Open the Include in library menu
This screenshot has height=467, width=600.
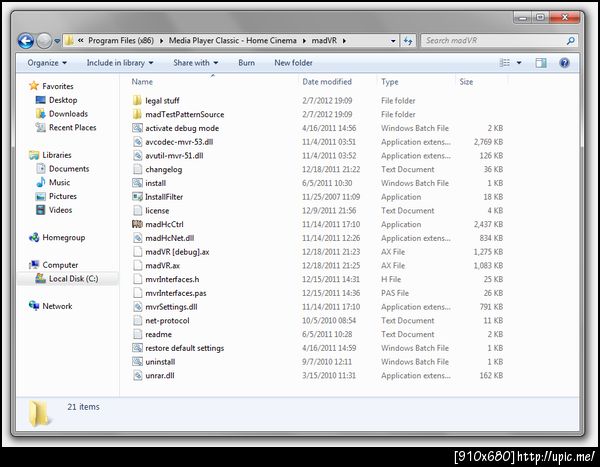click(120, 63)
